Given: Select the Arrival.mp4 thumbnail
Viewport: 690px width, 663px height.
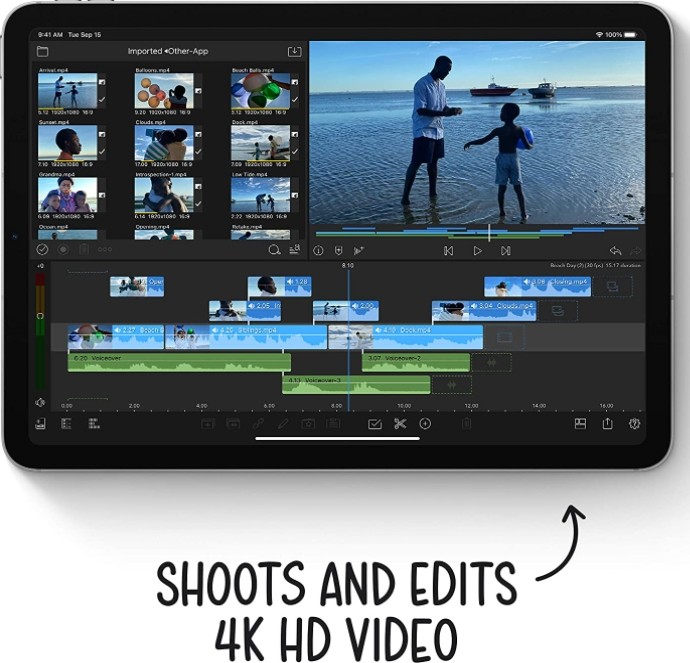Looking at the screenshot, I should (67, 91).
